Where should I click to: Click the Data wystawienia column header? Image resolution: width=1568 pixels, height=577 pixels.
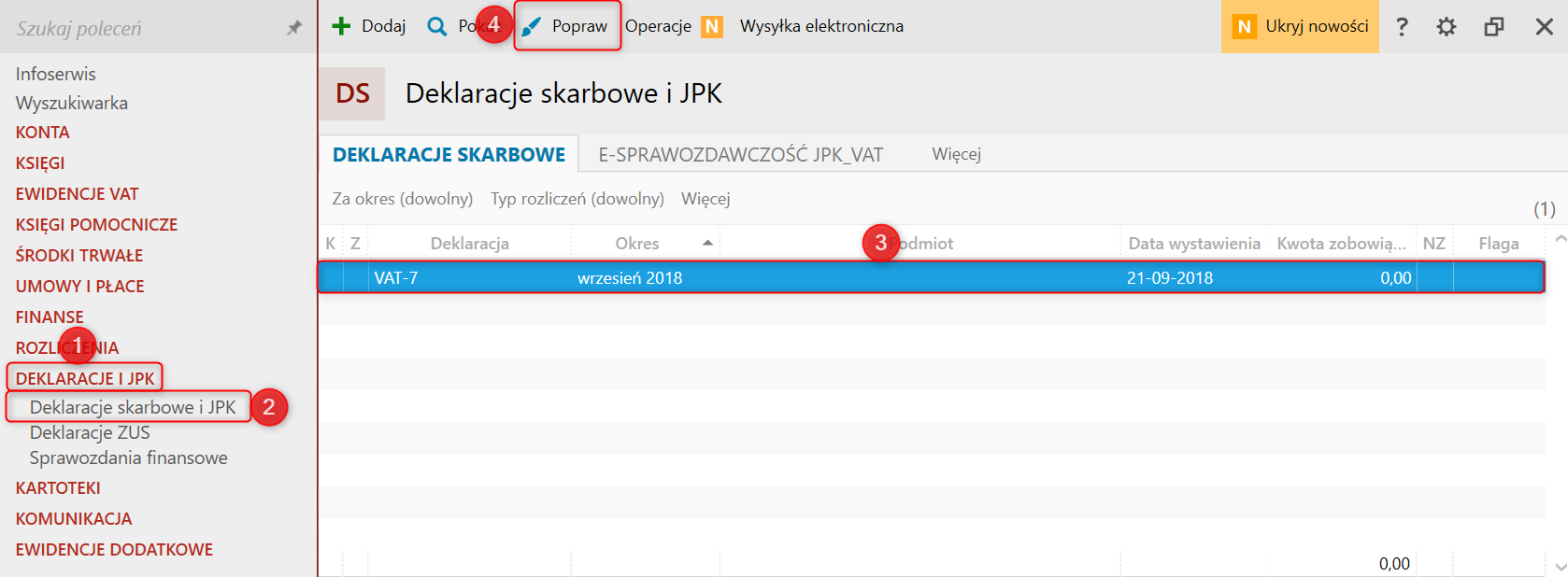[x=1194, y=243]
